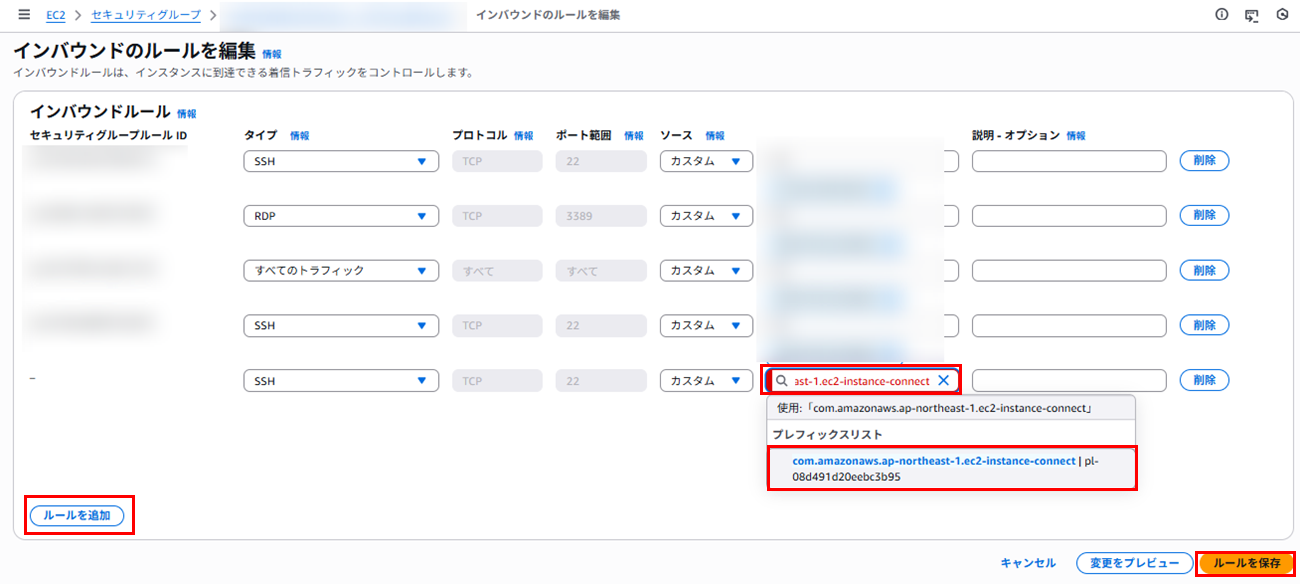Screen dimensions: 1300x584
Task: Open the hamburger navigation menu
Action: (24, 15)
